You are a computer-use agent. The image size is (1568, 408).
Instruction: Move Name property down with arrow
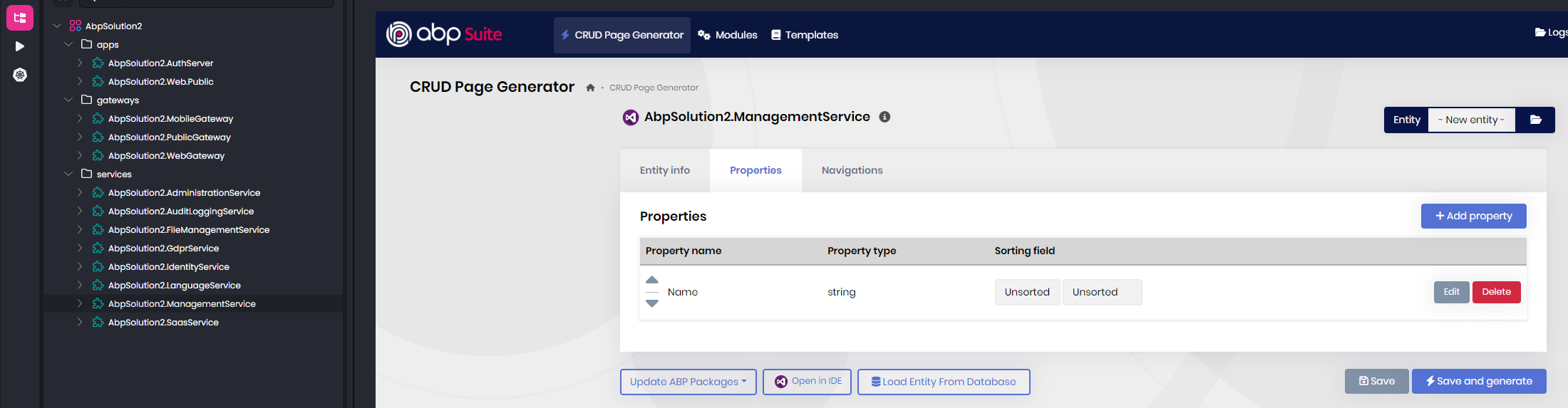coord(651,303)
